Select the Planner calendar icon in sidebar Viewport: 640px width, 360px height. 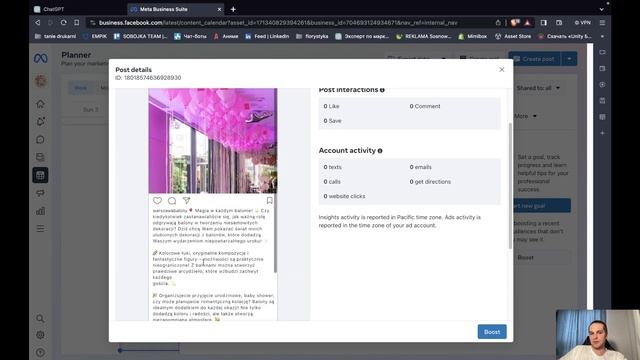coord(40,175)
